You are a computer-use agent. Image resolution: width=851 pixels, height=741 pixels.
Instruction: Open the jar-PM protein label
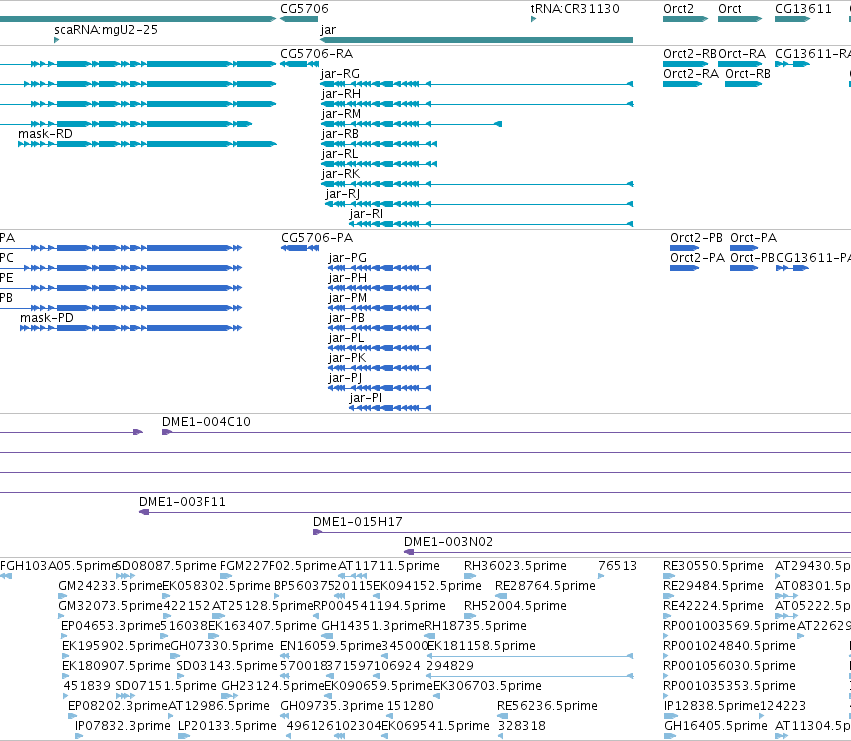point(347,298)
